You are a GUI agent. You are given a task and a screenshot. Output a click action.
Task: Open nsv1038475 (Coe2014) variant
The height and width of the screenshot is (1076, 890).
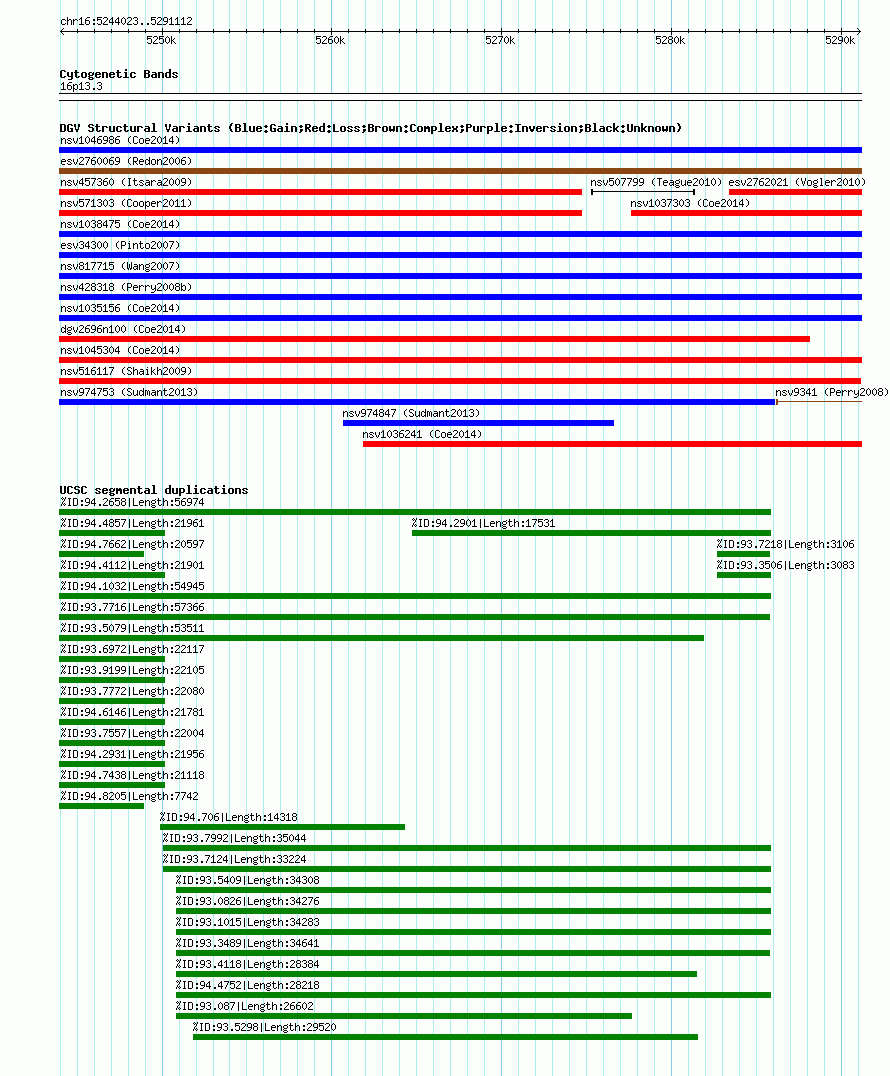pos(120,224)
